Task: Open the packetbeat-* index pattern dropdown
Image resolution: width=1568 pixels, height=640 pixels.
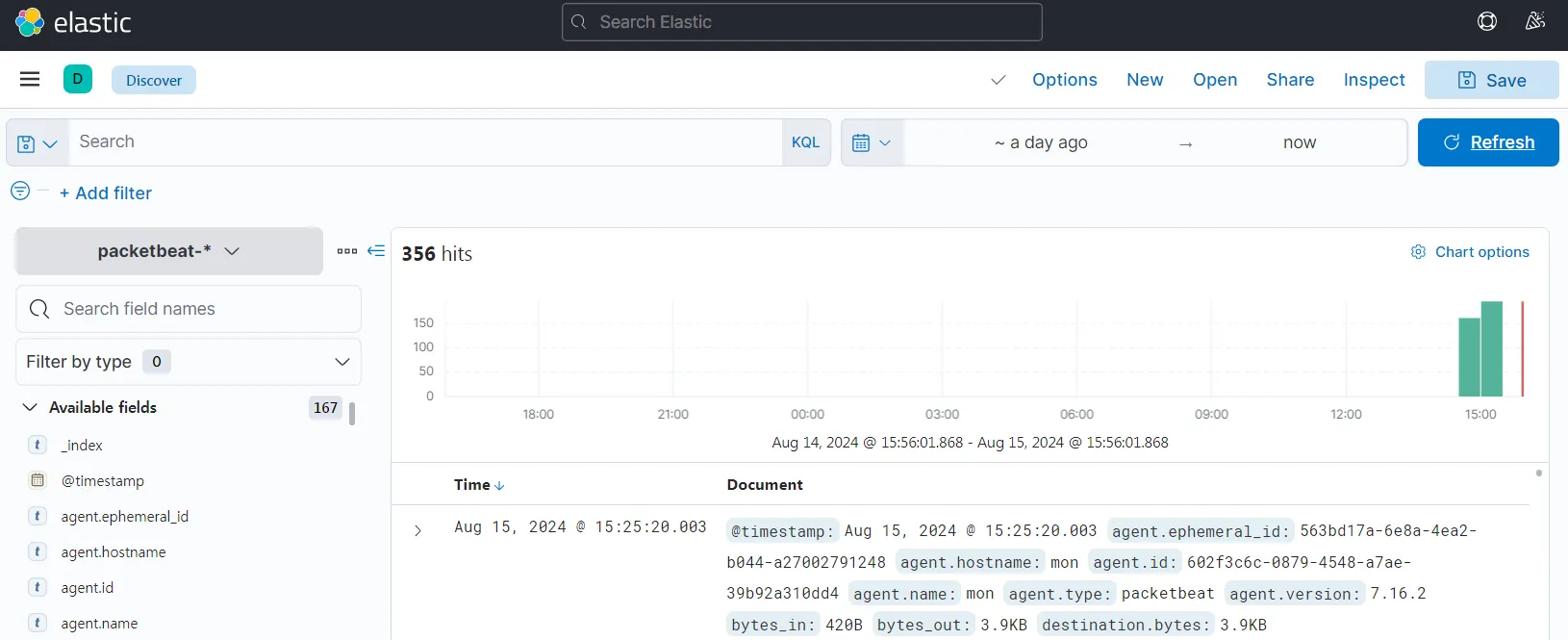Action: click(x=169, y=251)
